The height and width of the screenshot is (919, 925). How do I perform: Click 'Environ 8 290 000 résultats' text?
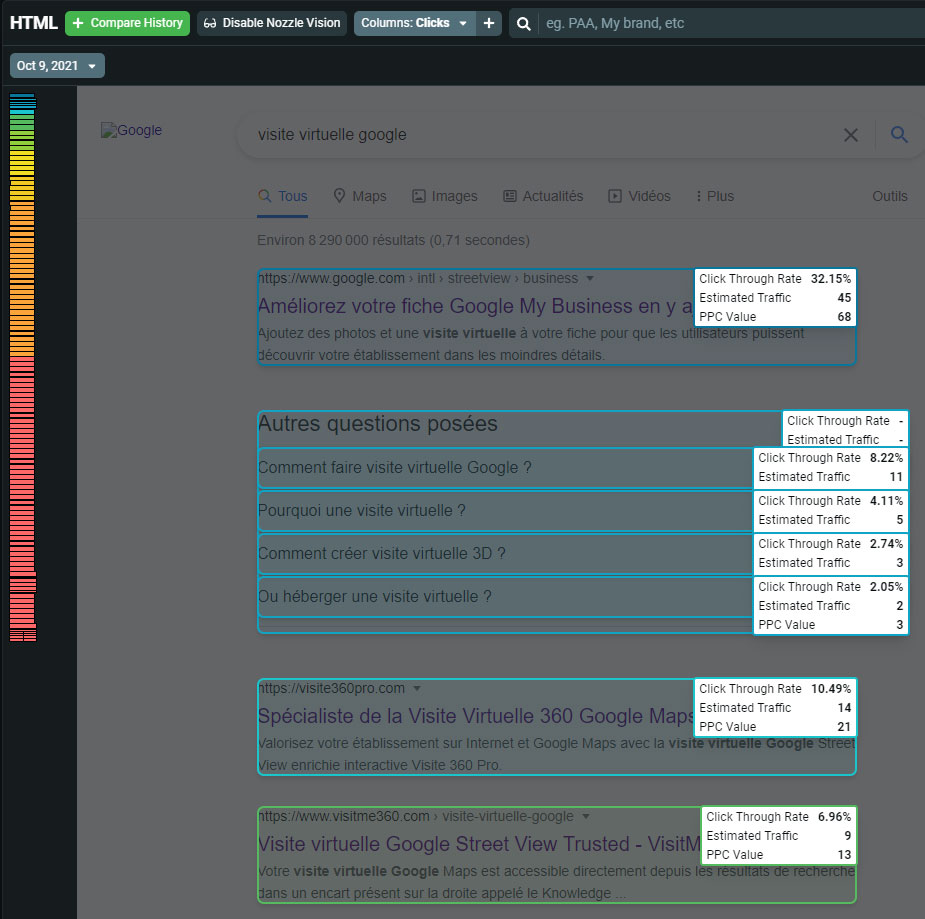393,240
